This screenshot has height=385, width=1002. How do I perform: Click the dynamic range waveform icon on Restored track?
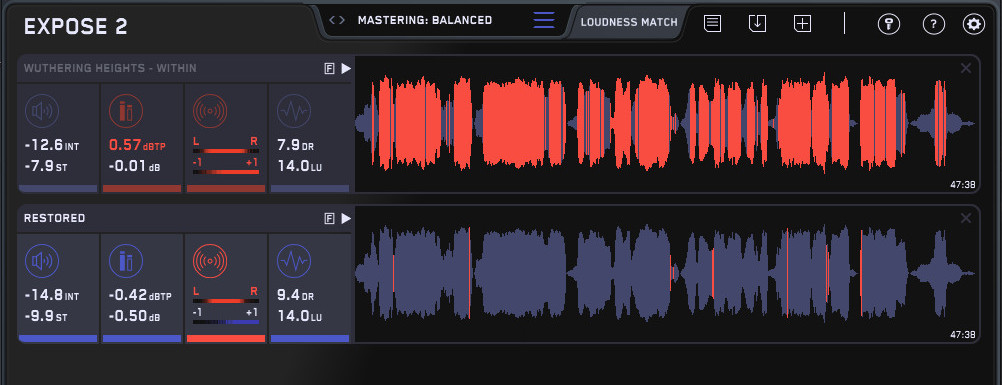[x=294, y=261]
